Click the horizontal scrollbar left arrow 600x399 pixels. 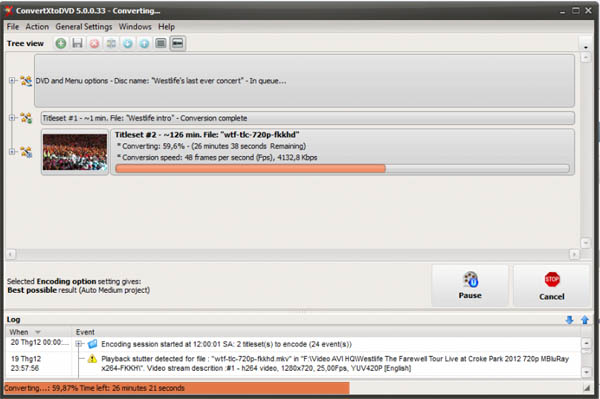click(11, 254)
